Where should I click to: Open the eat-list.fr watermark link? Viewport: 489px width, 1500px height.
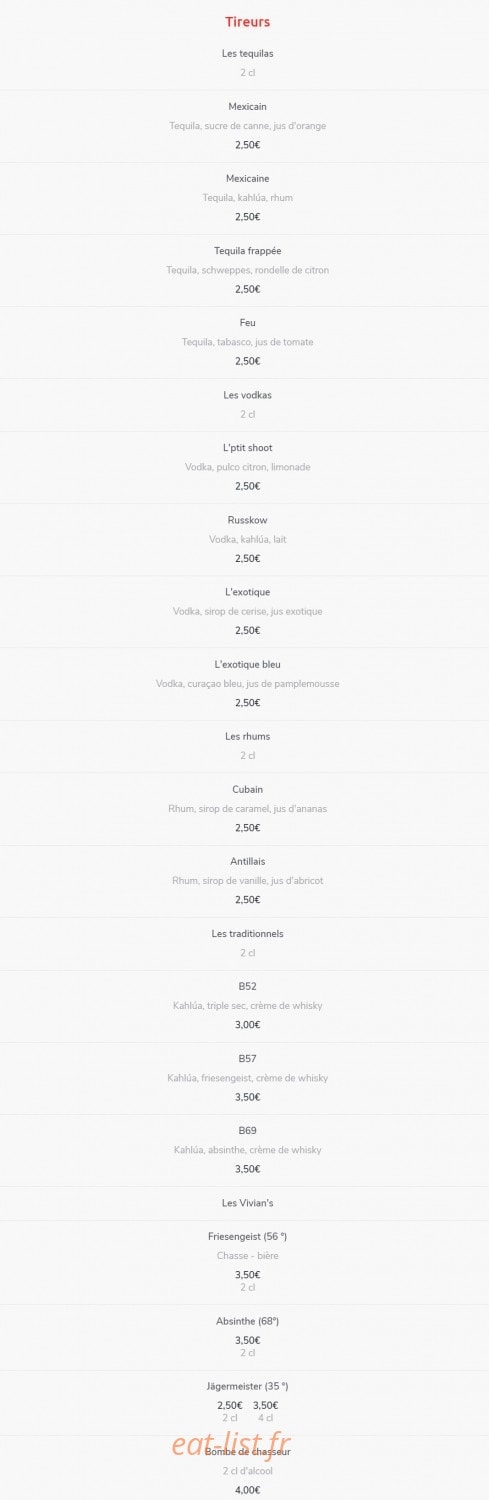pos(231,1444)
